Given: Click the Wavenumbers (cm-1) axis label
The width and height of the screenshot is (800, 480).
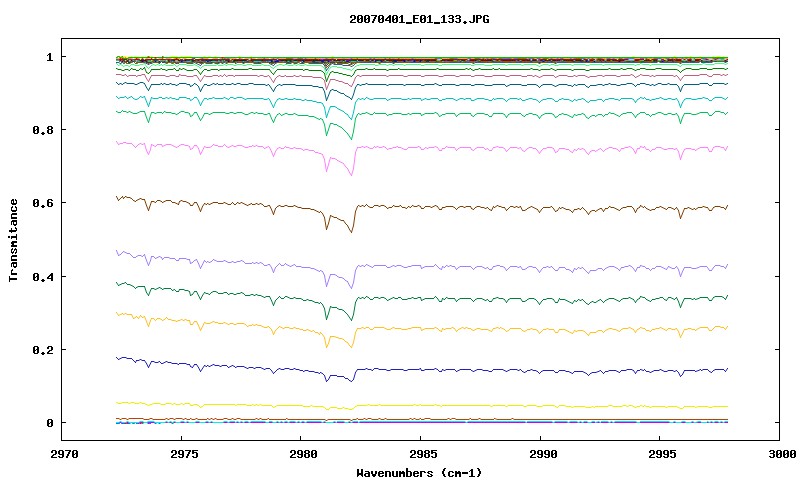Looking at the screenshot, I should click(419, 473).
